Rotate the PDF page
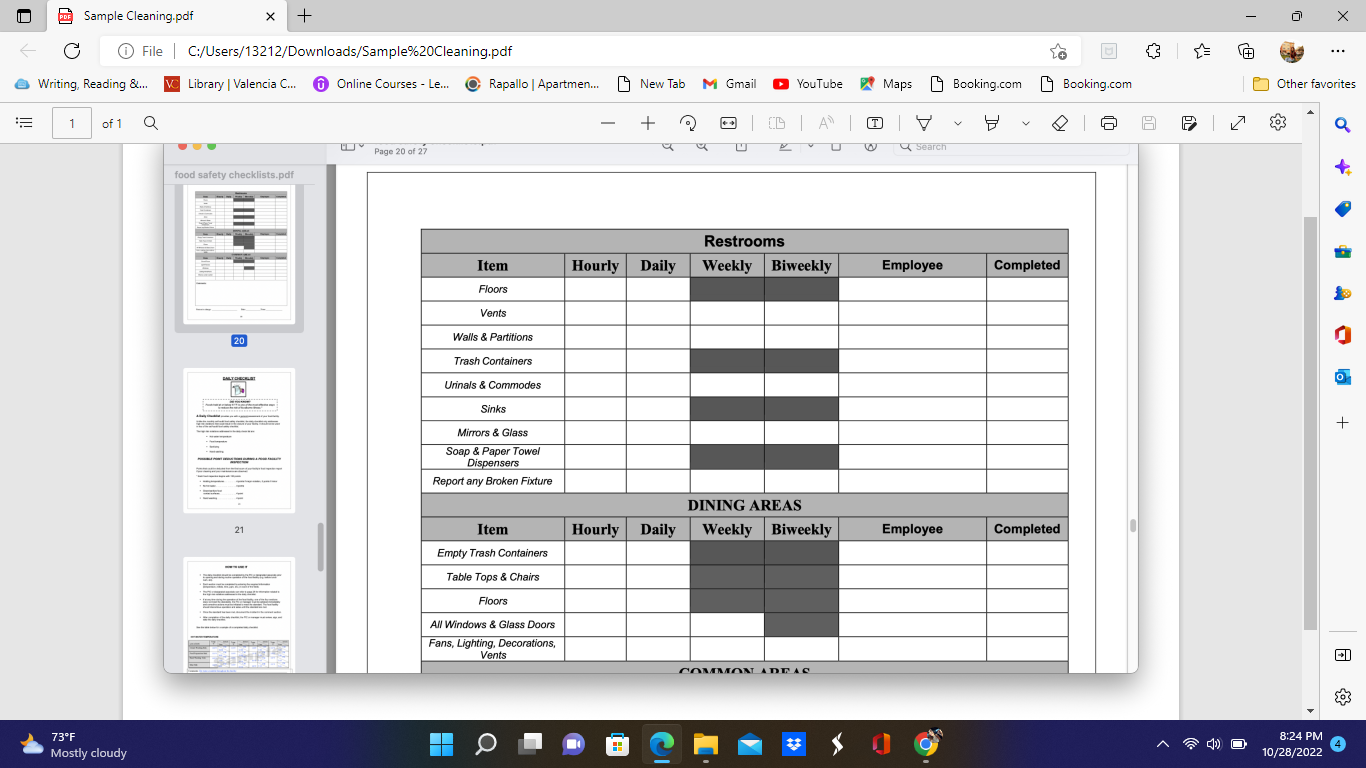This screenshot has width=1366, height=768. 688,123
